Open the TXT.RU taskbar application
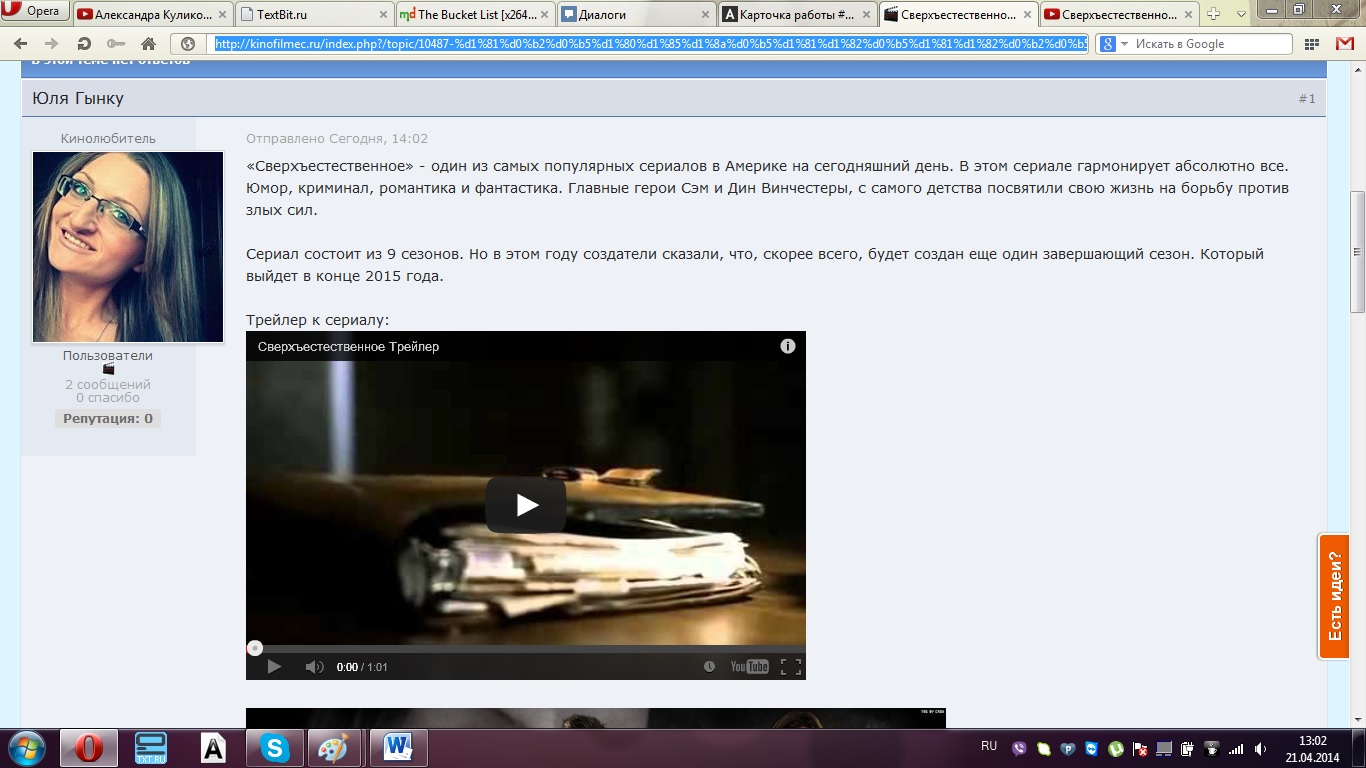Screen dimensions: 1366x768 coord(151,748)
